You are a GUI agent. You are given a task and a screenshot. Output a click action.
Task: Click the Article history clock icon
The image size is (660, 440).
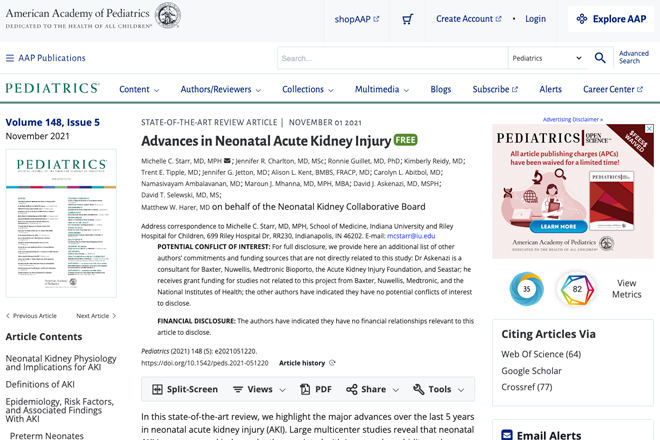pyautogui.click(x=332, y=363)
